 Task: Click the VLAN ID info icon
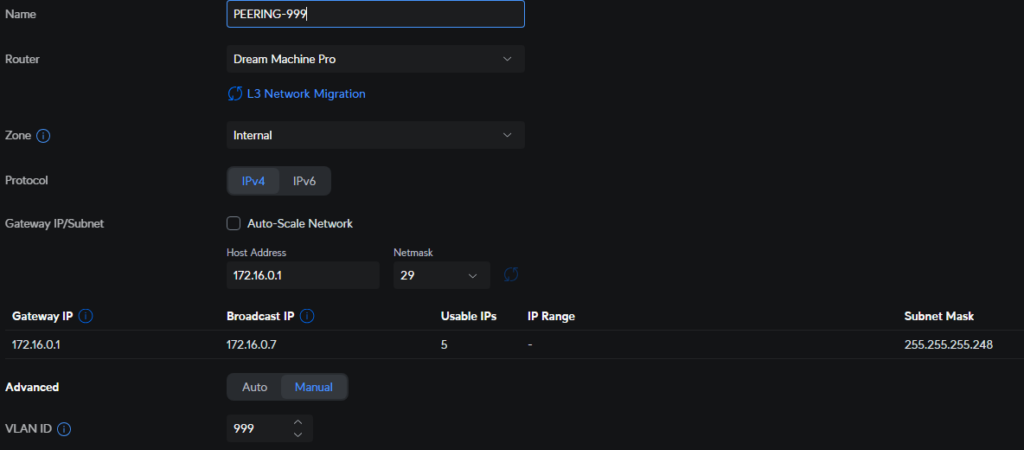tap(64, 429)
